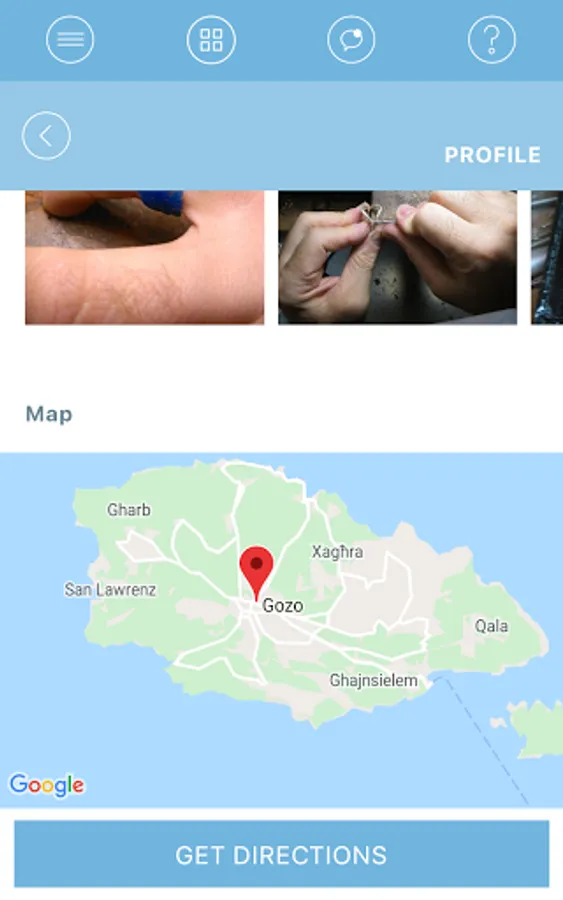Tap the question mark help icon
Image resolution: width=563 pixels, height=900 pixels.
tap(492, 40)
